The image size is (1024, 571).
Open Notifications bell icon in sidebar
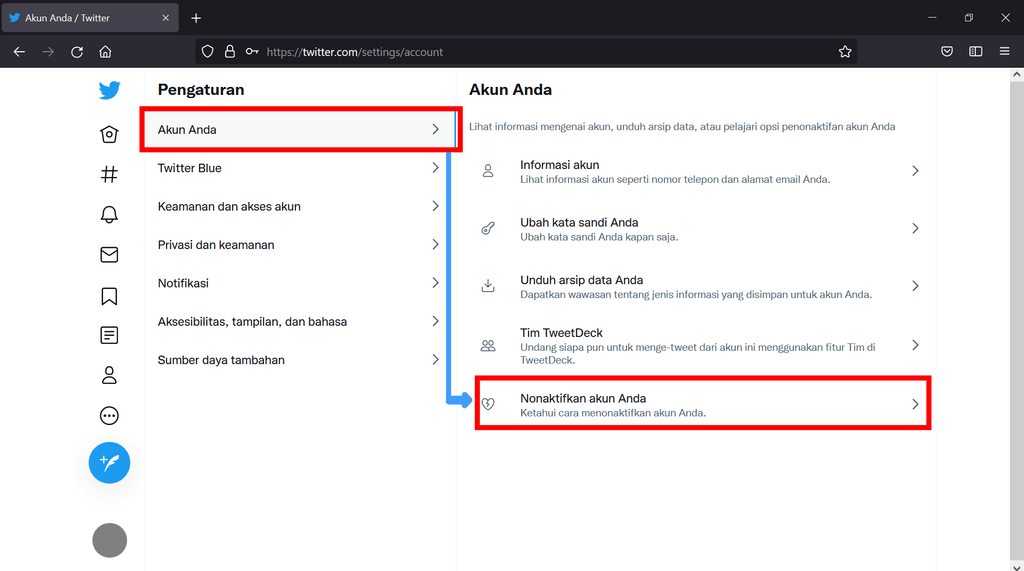pyautogui.click(x=109, y=214)
